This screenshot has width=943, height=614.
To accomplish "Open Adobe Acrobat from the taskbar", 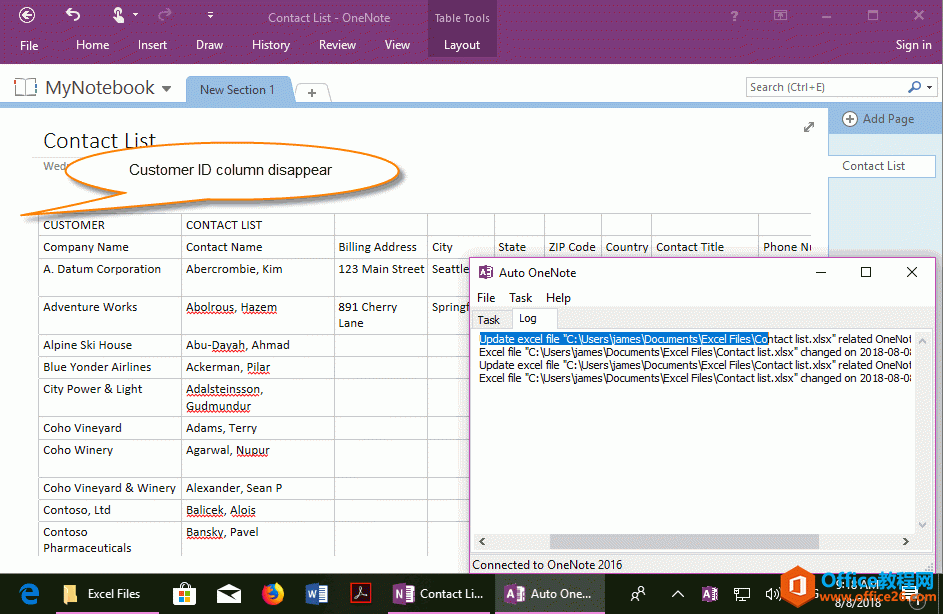I will click(361, 593).
